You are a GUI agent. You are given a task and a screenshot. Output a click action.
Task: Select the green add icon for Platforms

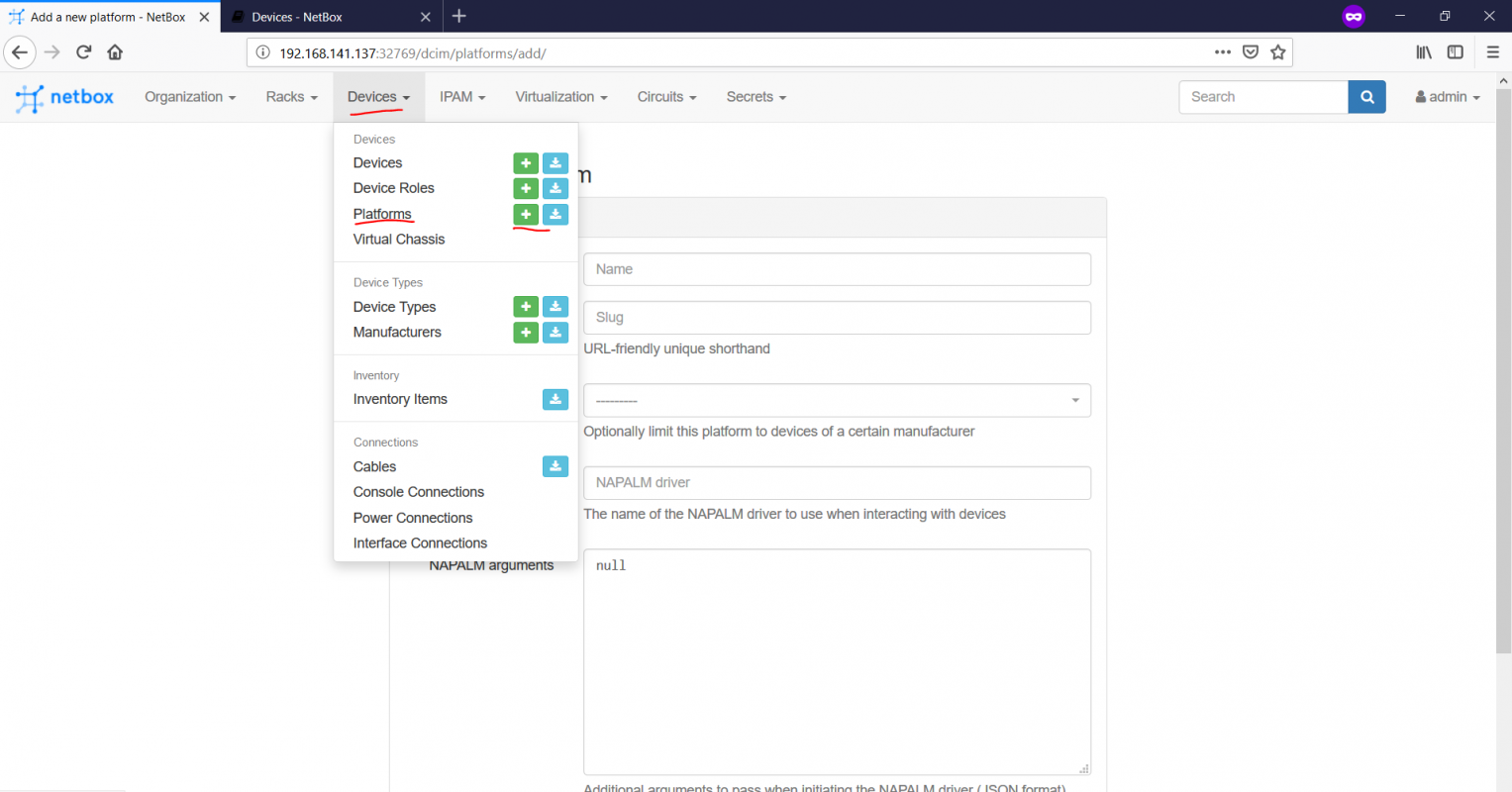(x=526, y=214)
